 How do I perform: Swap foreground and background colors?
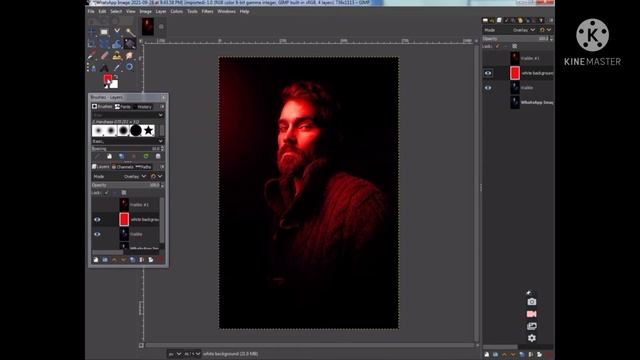116,76
